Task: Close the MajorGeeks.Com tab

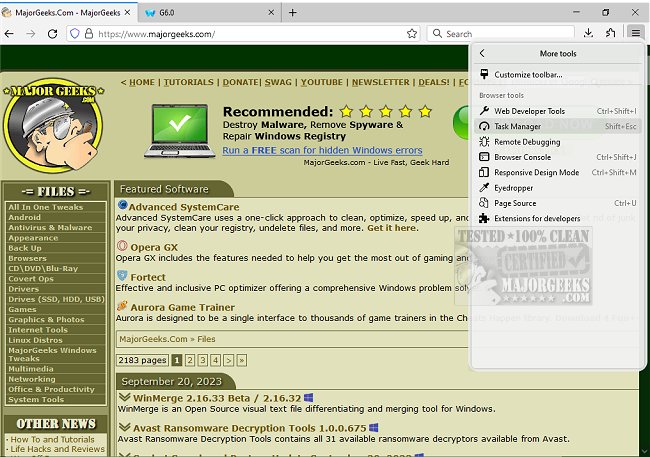Action: click(127, 12)
